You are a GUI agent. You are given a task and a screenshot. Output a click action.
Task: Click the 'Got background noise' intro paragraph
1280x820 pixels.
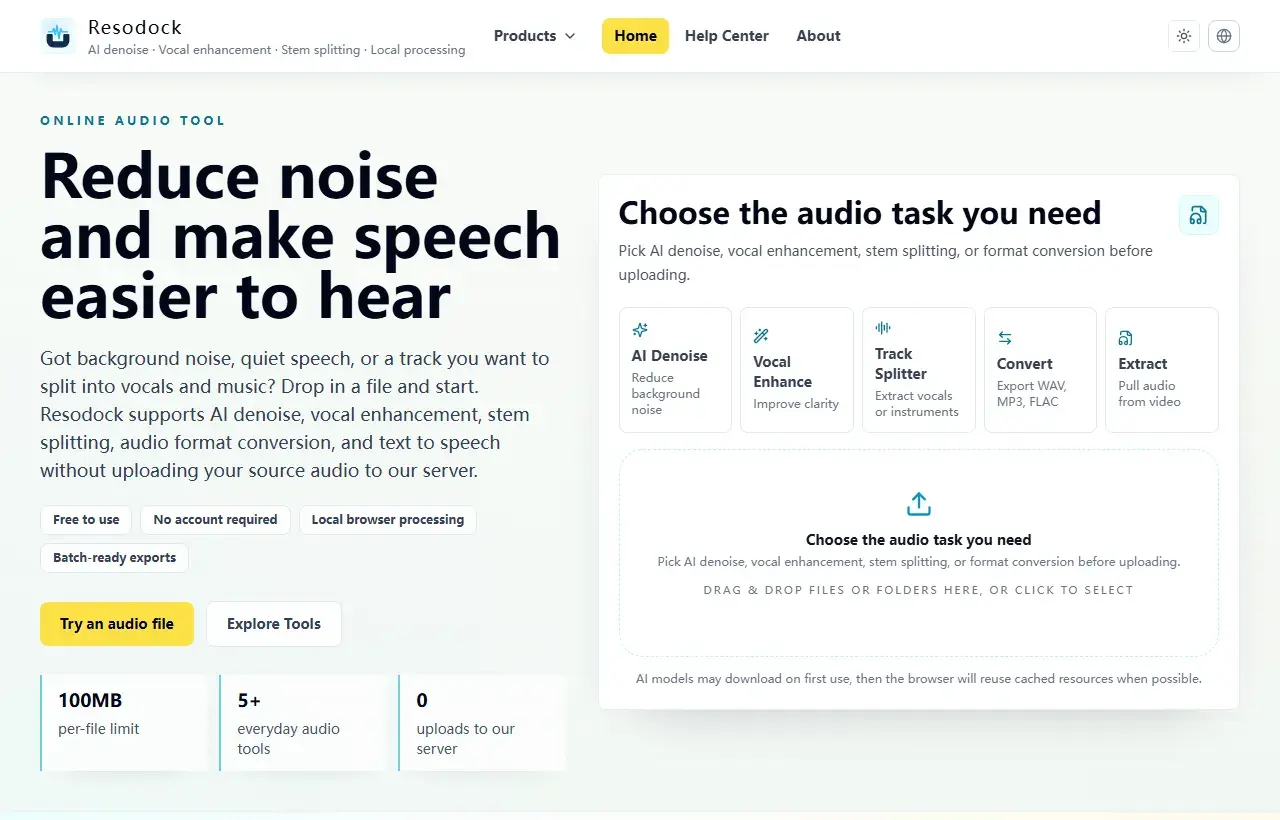[295, 414]
